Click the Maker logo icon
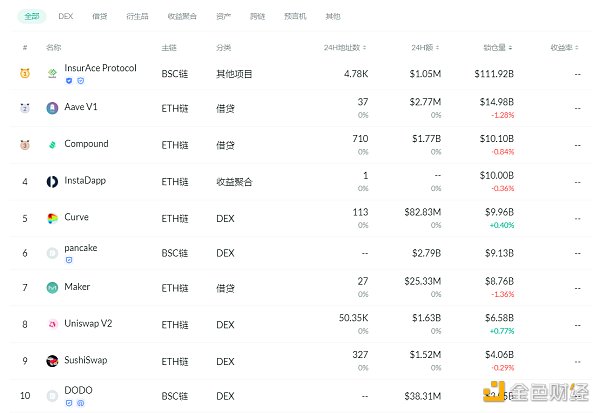This screenshot has height=413, width=600. click(x=53, y=288)
